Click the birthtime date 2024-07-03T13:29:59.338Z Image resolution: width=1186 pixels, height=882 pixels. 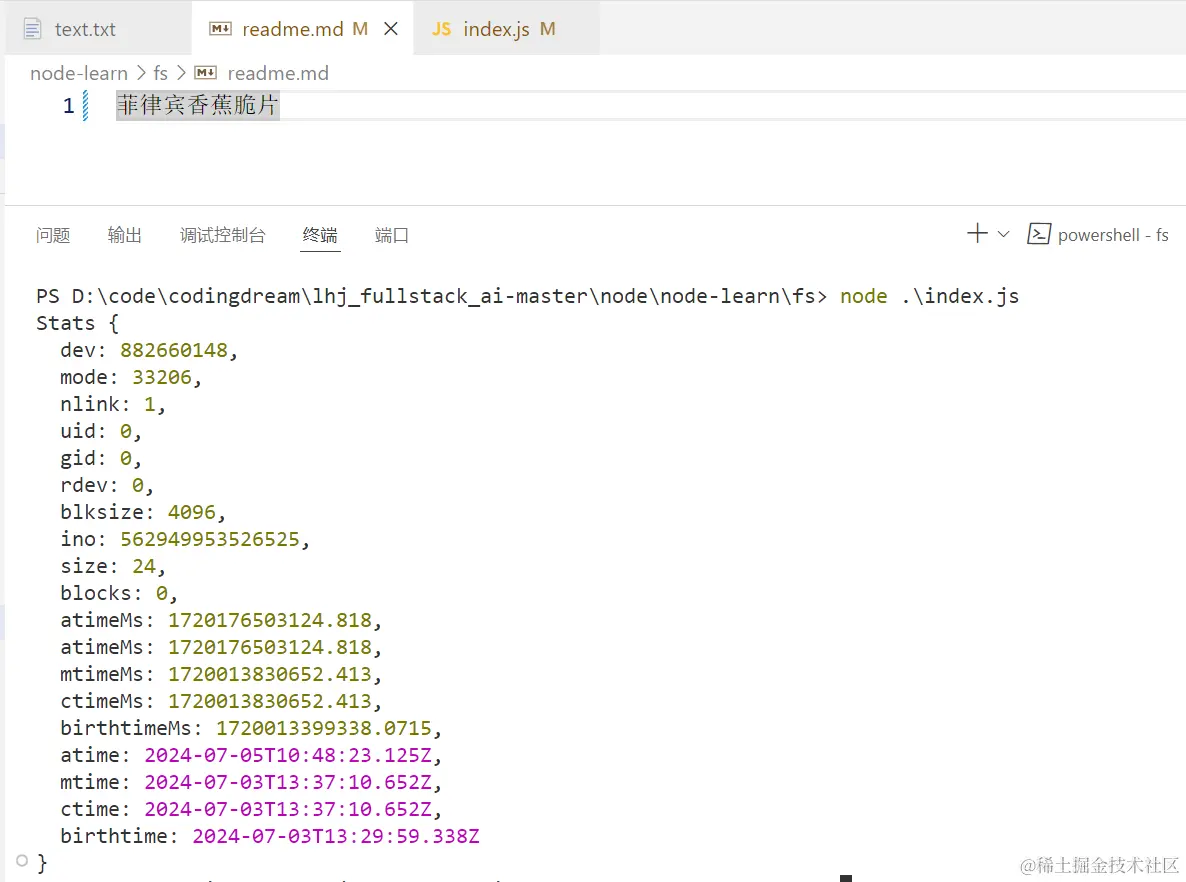point(336,837)
